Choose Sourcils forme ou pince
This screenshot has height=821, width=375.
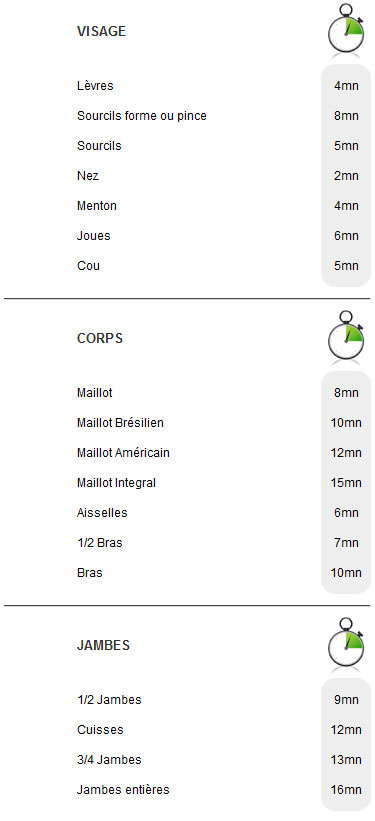[x=141, y=116]
